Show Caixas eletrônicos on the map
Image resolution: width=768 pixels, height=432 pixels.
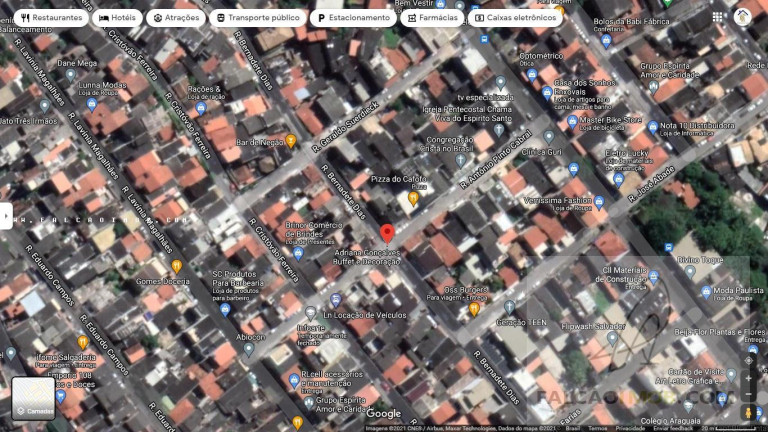coord(515,18)
